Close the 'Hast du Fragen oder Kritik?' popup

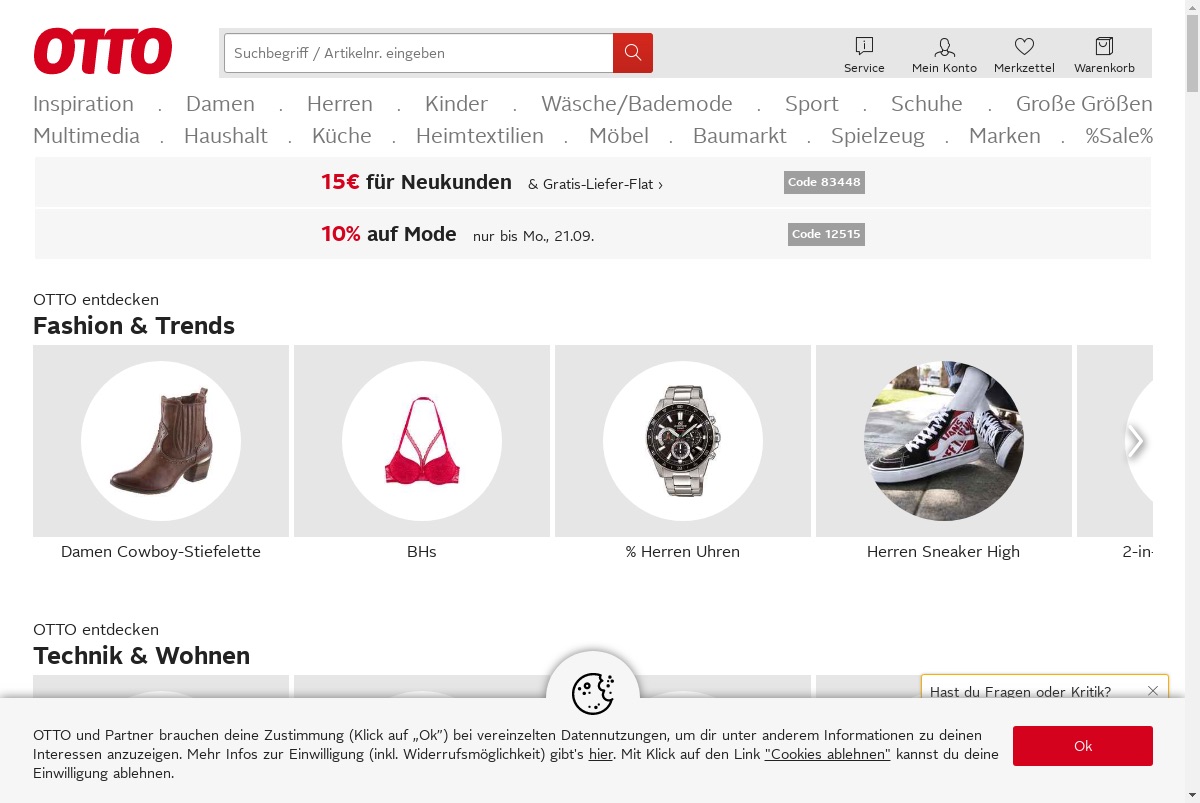tap(1153, 691)
